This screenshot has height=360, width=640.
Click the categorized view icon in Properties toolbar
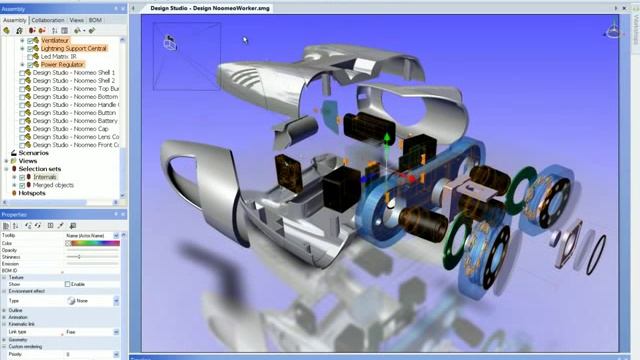tap(6, 226)
